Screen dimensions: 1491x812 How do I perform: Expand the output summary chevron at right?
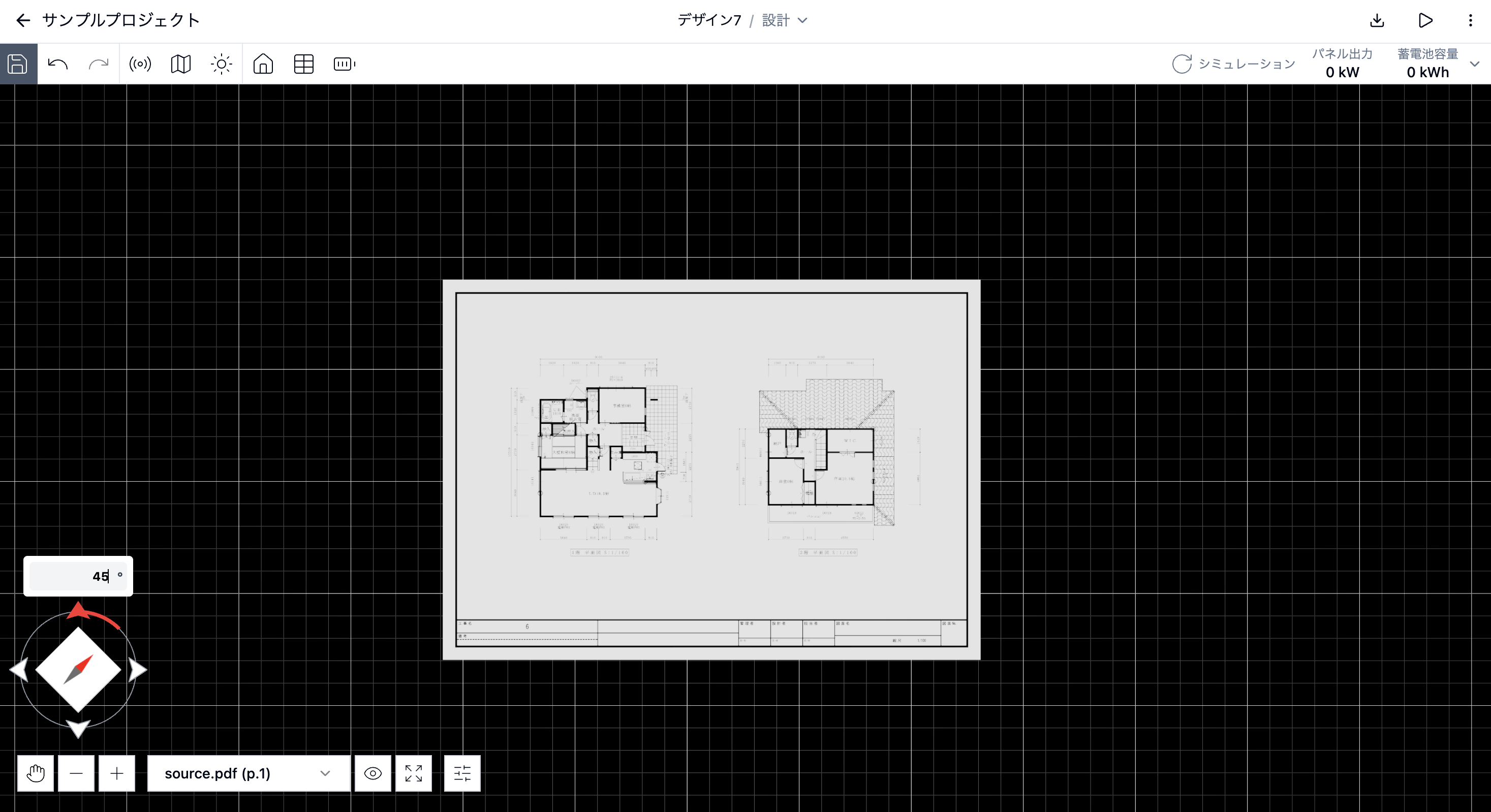(x=1475, y=64)
